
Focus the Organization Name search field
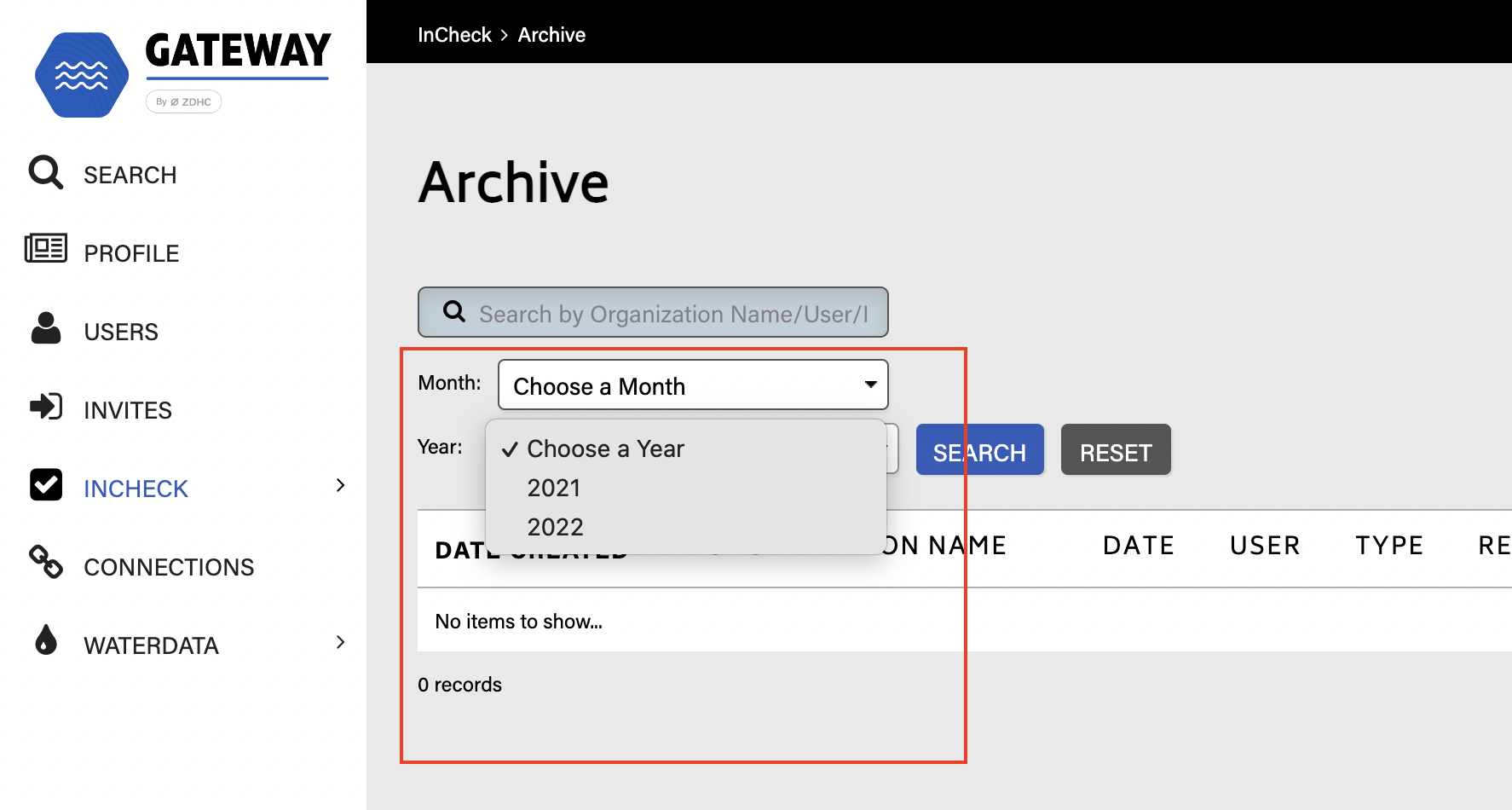tap(672, 314)
